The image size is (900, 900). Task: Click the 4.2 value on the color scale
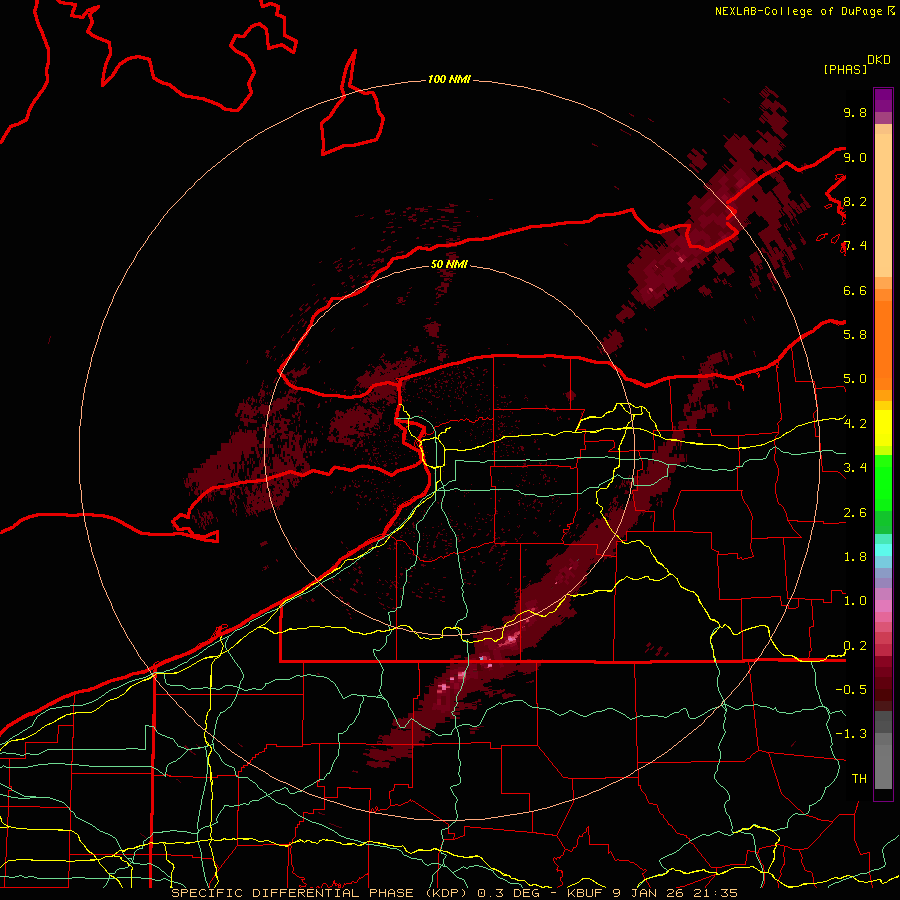(x=855, y=424)
